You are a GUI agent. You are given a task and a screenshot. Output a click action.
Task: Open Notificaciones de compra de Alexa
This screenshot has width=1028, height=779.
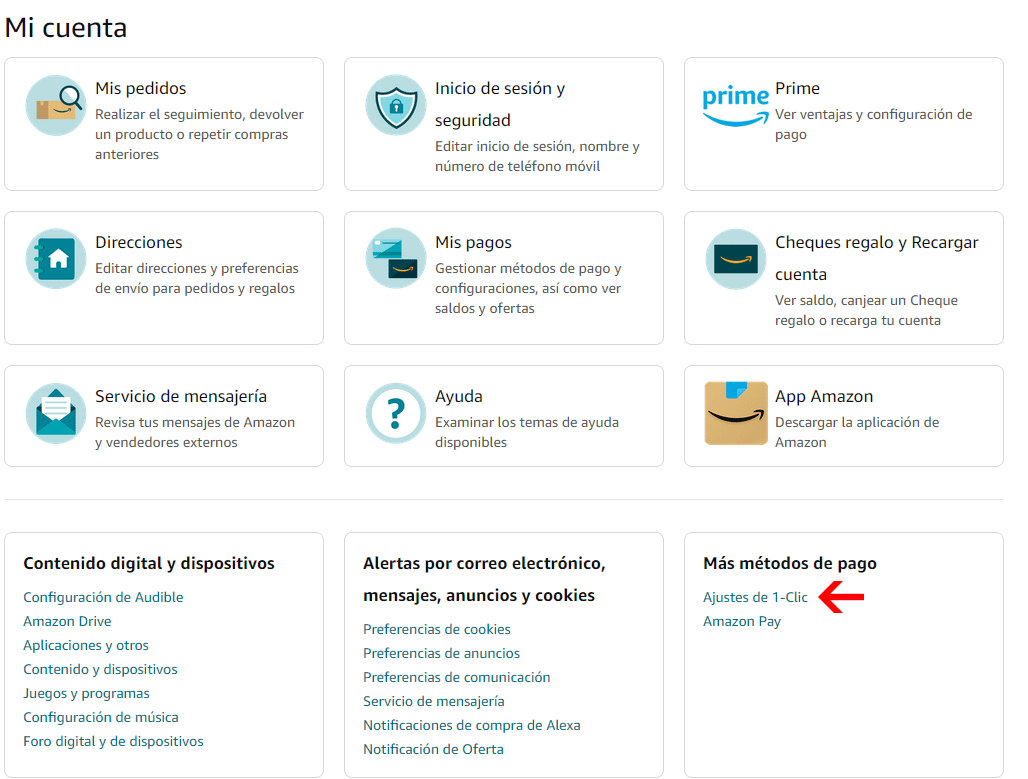471,725
